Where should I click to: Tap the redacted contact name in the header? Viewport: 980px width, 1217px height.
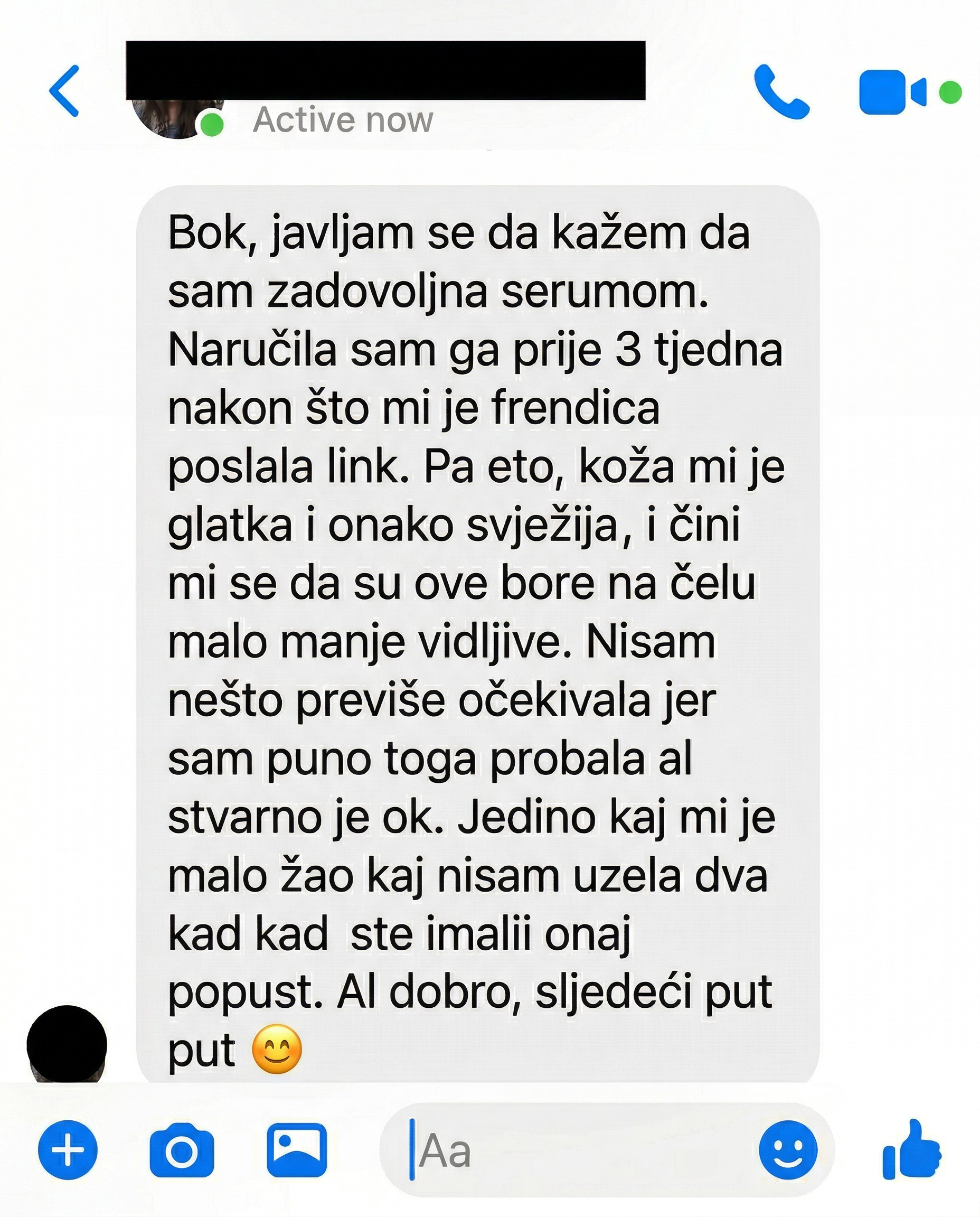[385, 70]
